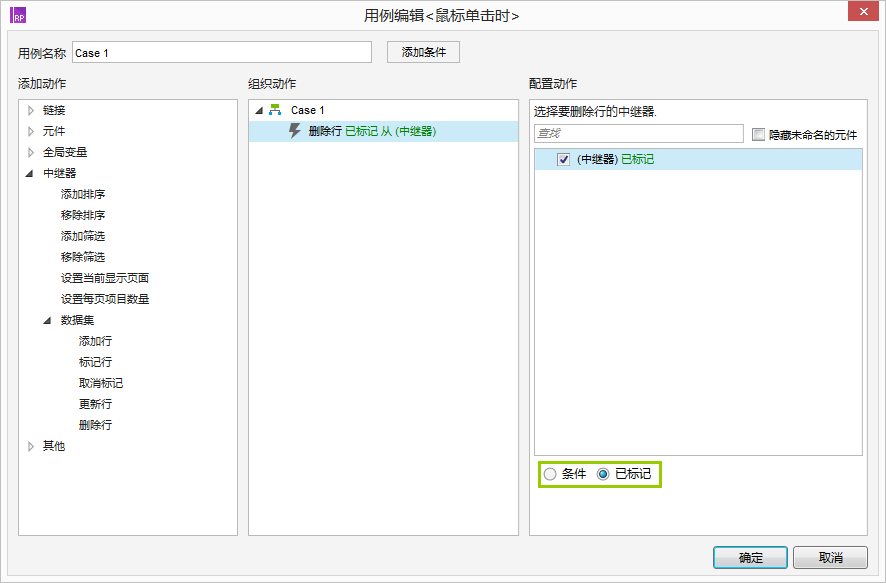
Task: Select 设置当前显示页面 action
Action: (105, 278)
